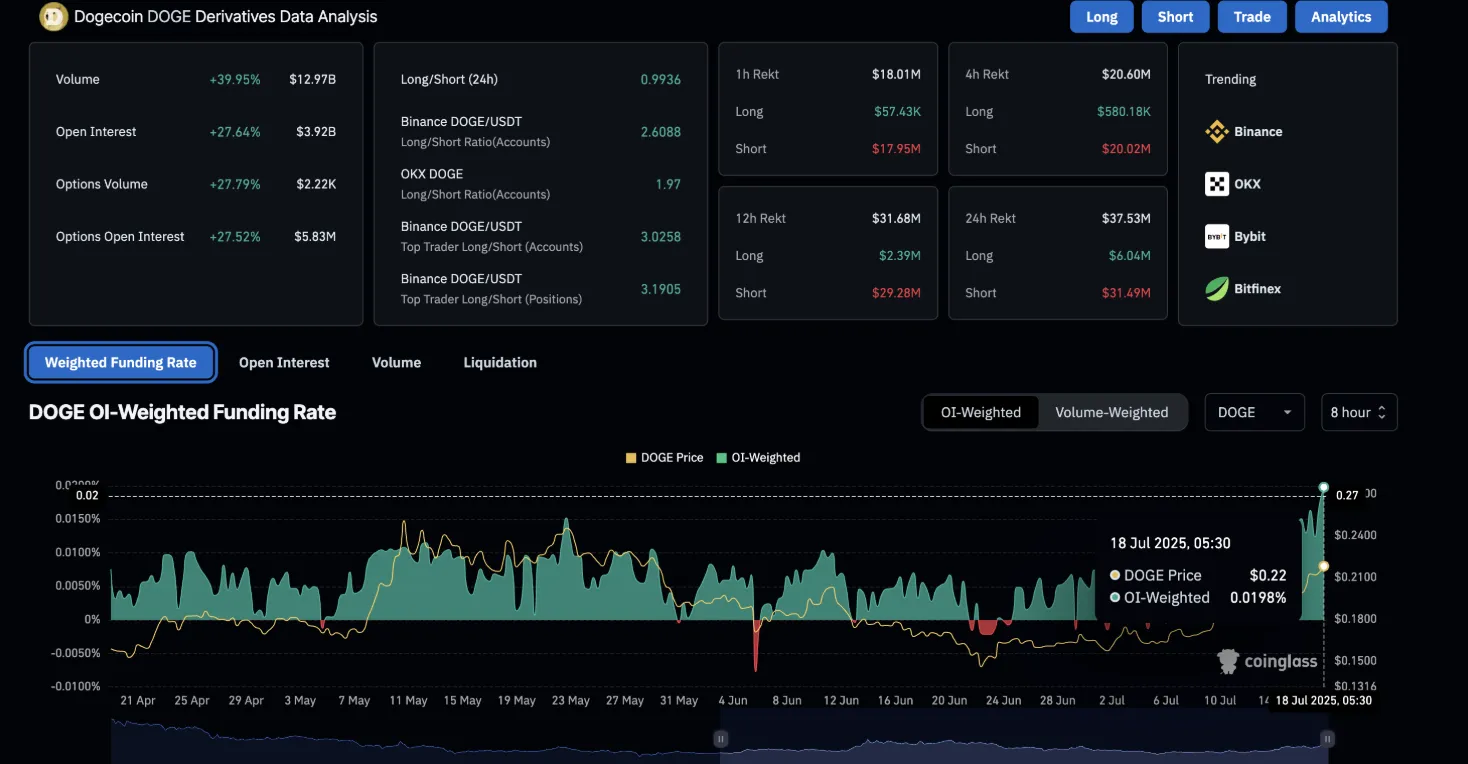1468x764 pixels.
Task: Click the Dogecoin logo in the header
Action: click(53, 16)
